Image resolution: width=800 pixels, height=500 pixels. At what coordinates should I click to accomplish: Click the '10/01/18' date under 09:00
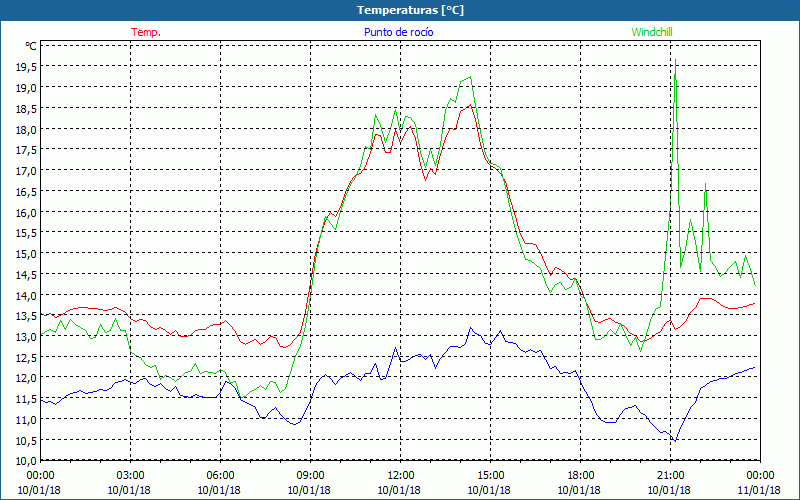309,490
